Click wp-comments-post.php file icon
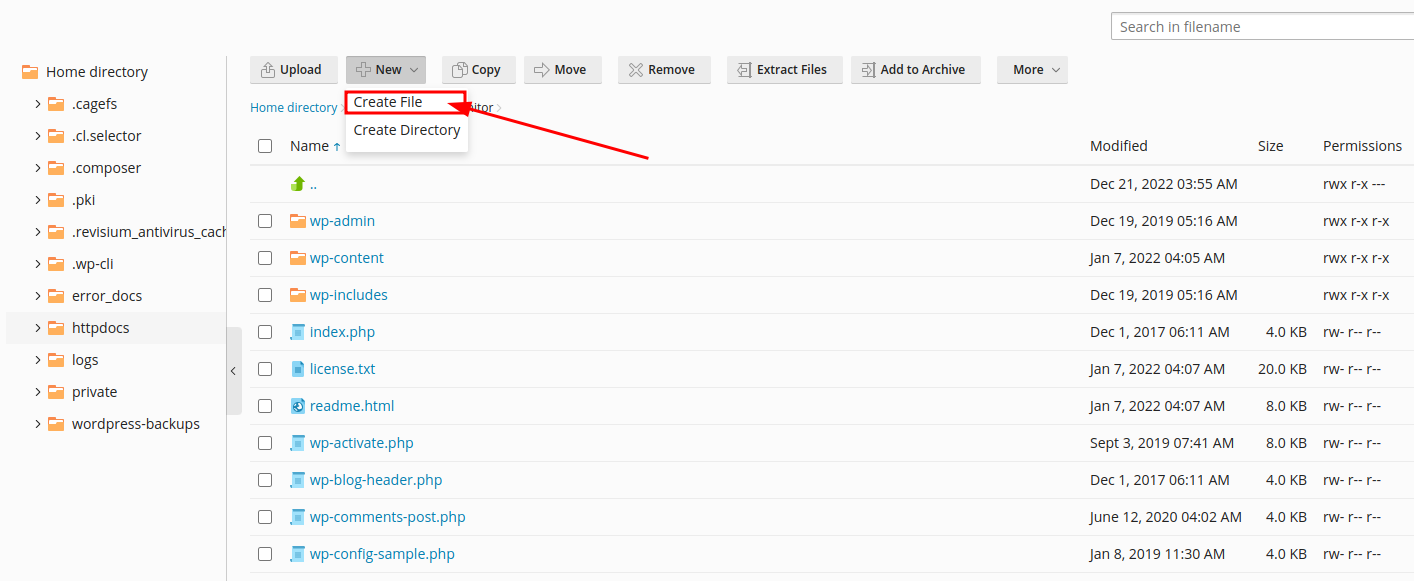The height and width of the screenshot is (581, 1414). 297,517
